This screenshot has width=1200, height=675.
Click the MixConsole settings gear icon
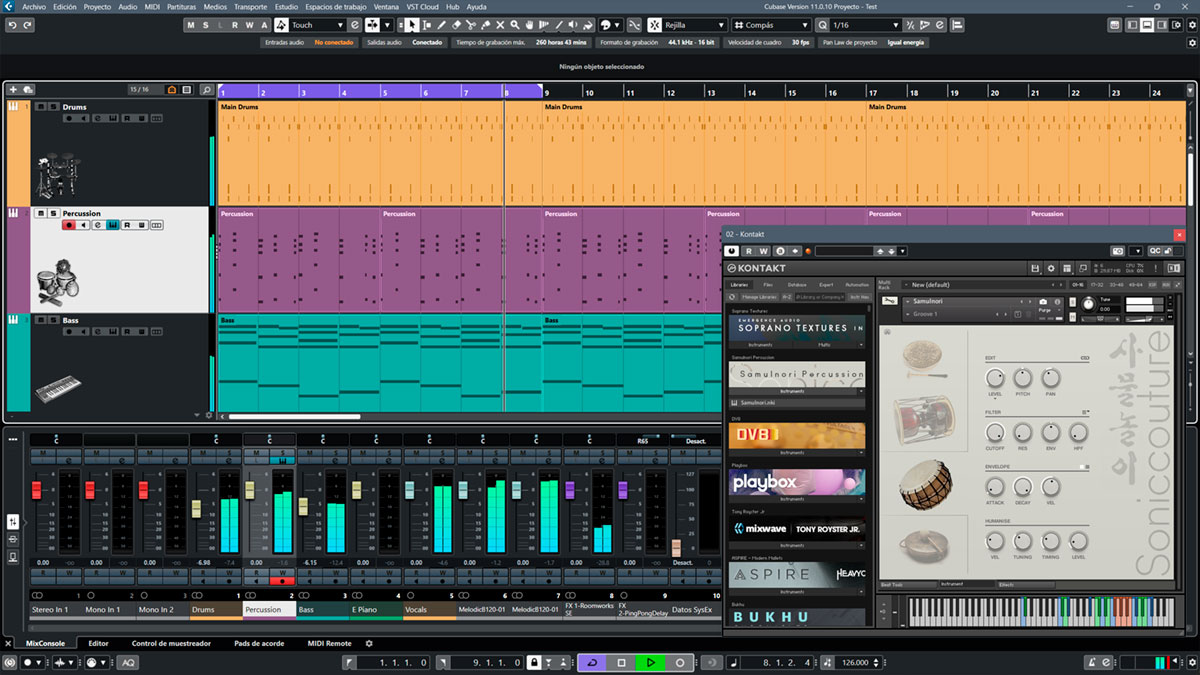point(368,643)
